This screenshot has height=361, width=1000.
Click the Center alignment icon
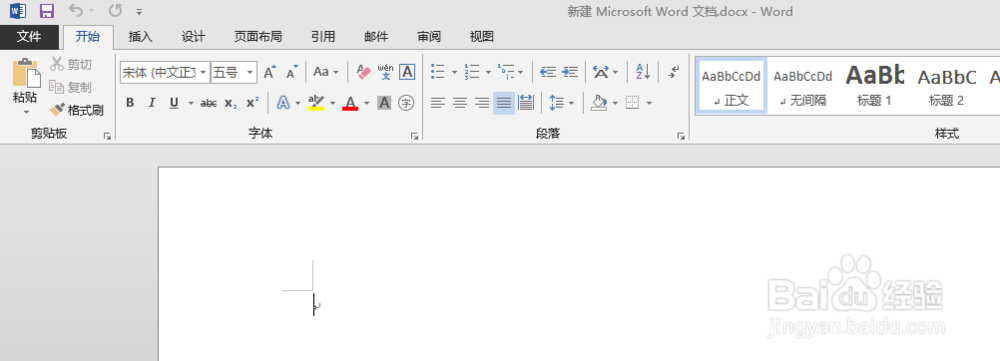click(460, 103)
